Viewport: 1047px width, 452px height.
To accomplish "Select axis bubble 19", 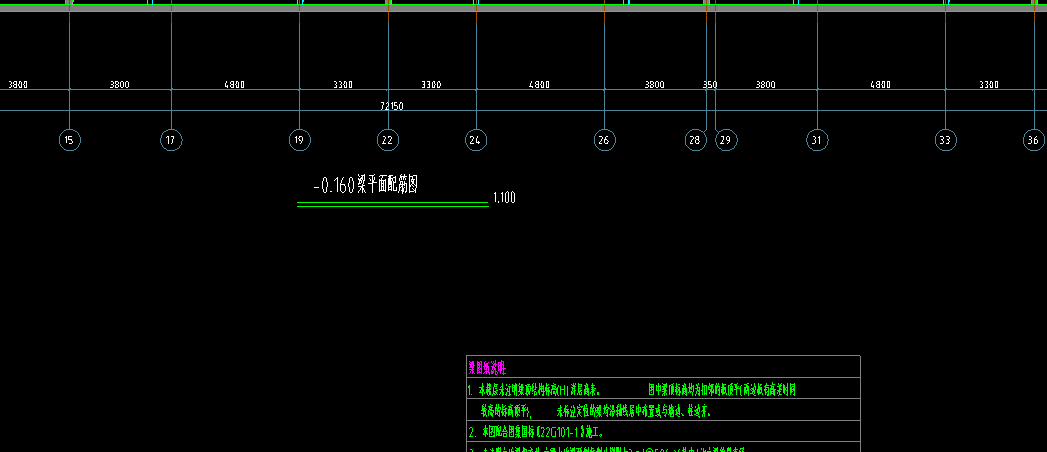I will click(299, 140).
